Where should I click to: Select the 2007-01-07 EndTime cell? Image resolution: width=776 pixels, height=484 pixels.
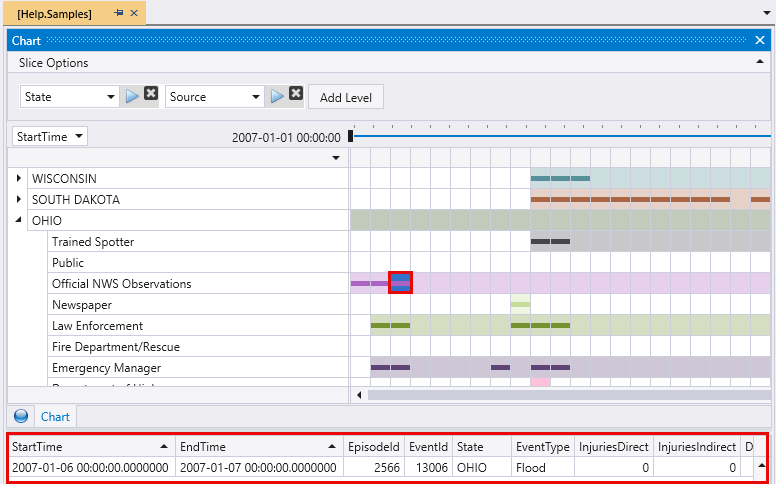point(259,467)
